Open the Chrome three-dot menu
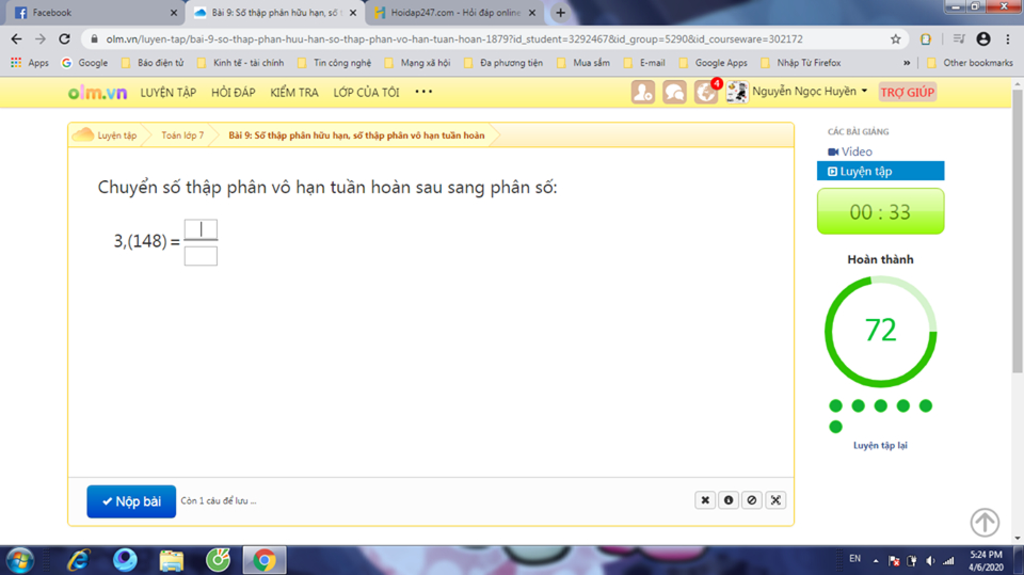 (1008, 39)
